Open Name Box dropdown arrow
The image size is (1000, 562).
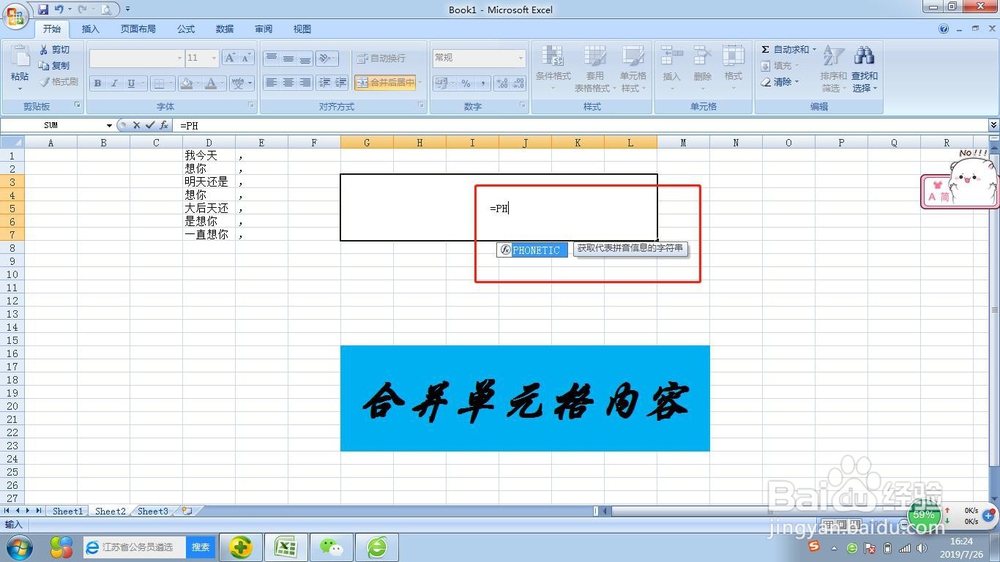(109, 126)
